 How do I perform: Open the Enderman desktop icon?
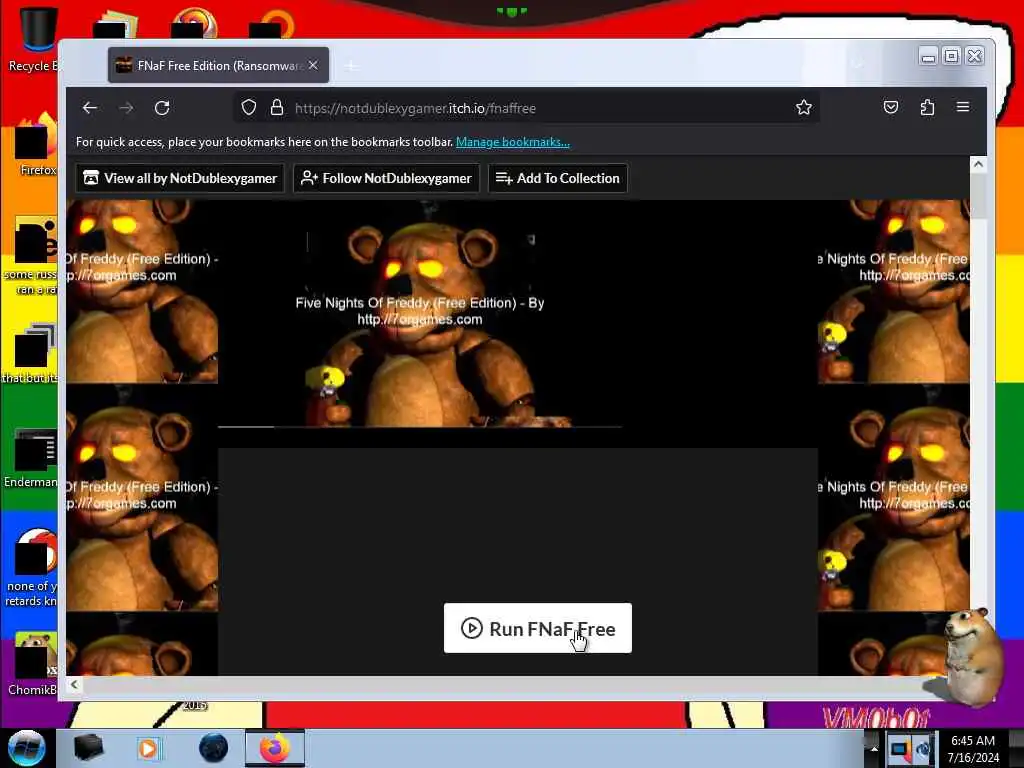click(31, 458)
